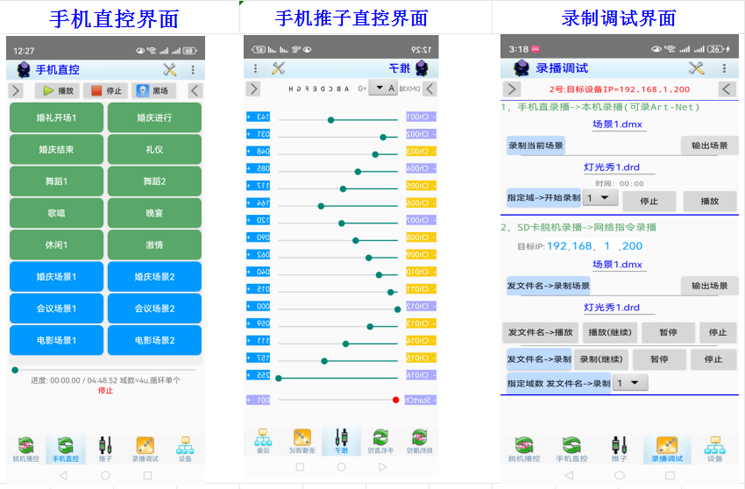Tap the 黑场 blackout button

(152, 91)
